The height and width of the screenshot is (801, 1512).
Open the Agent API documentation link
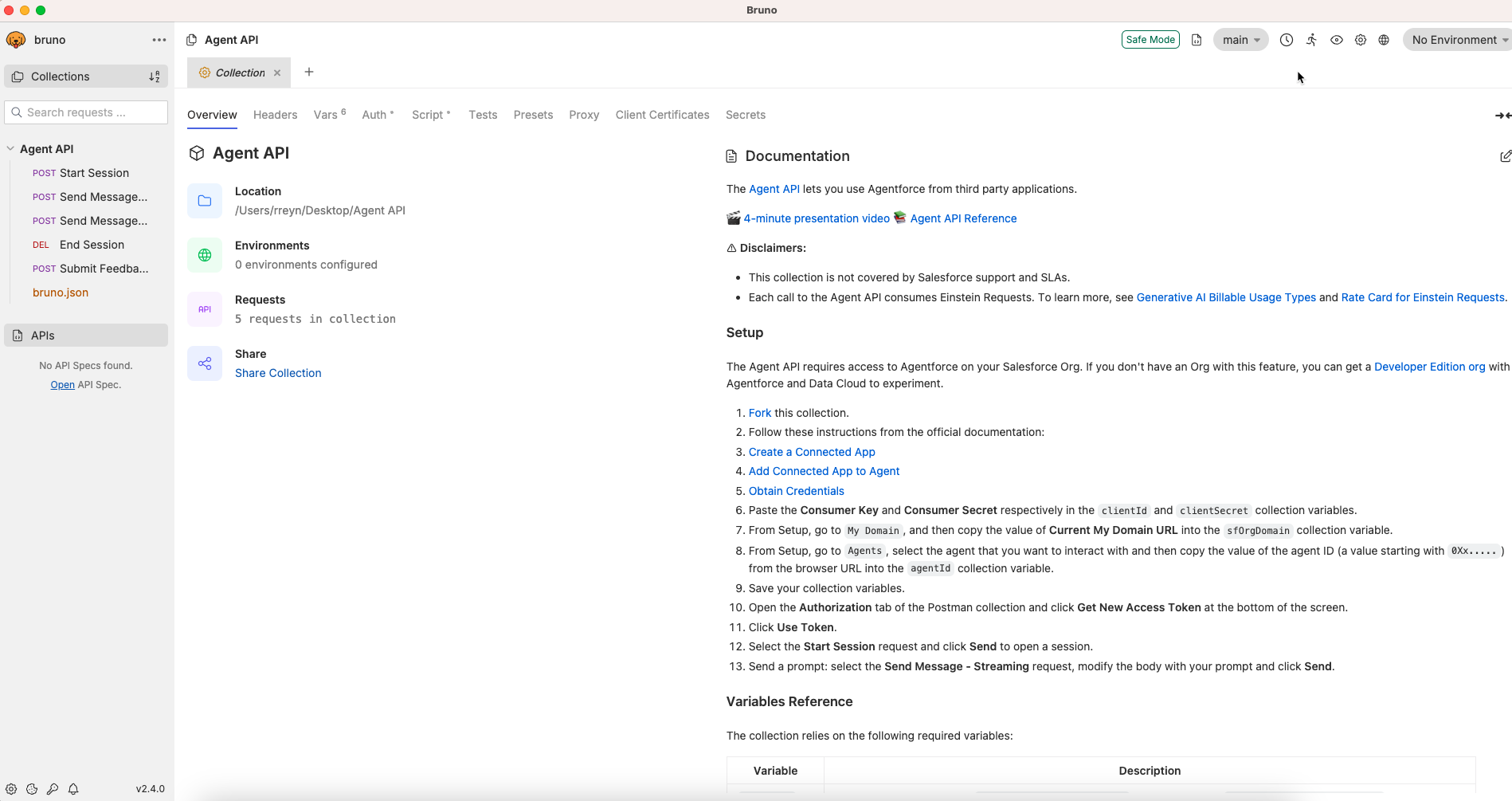tap(774, 189)
